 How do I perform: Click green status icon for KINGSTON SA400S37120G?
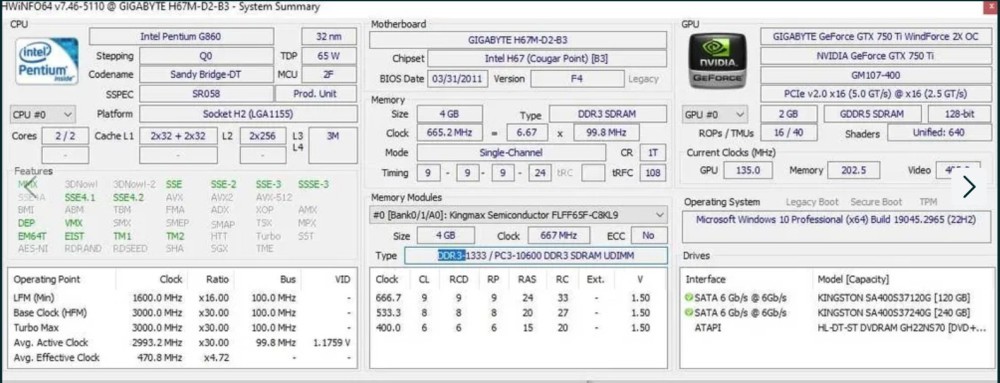[x=688, y=298]
